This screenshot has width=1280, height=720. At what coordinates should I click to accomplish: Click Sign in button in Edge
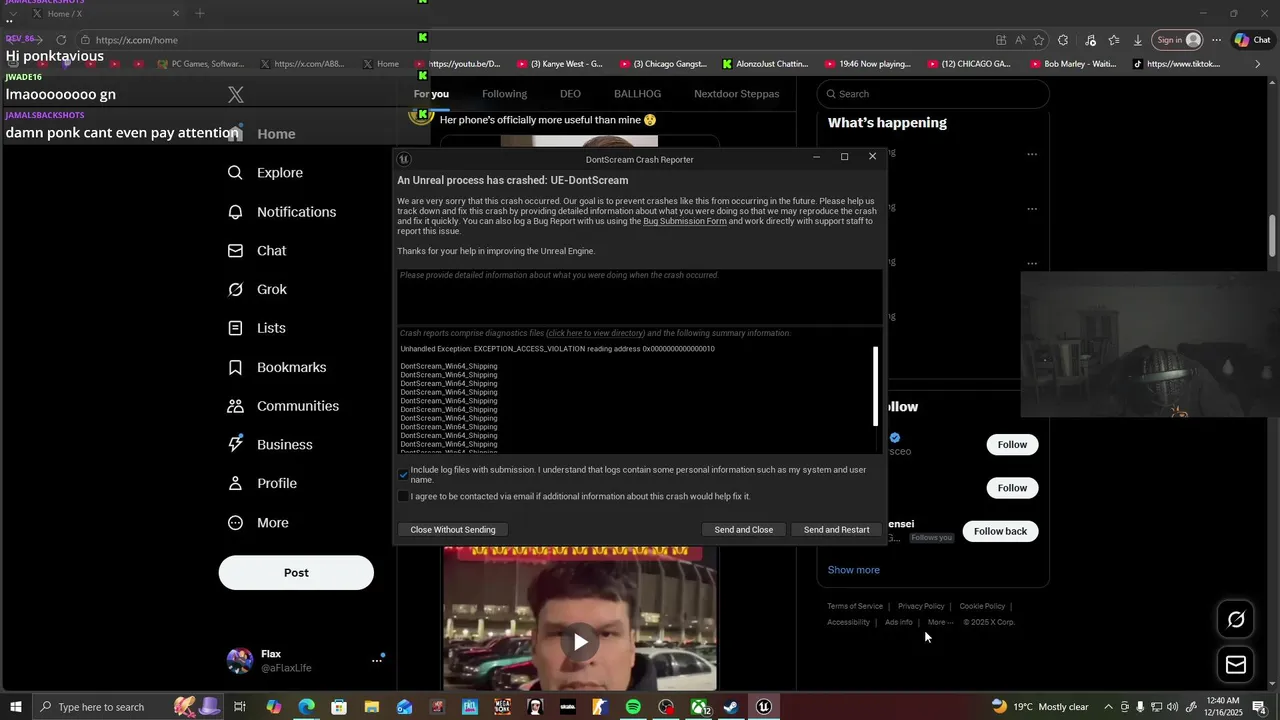coord(1177,40)
